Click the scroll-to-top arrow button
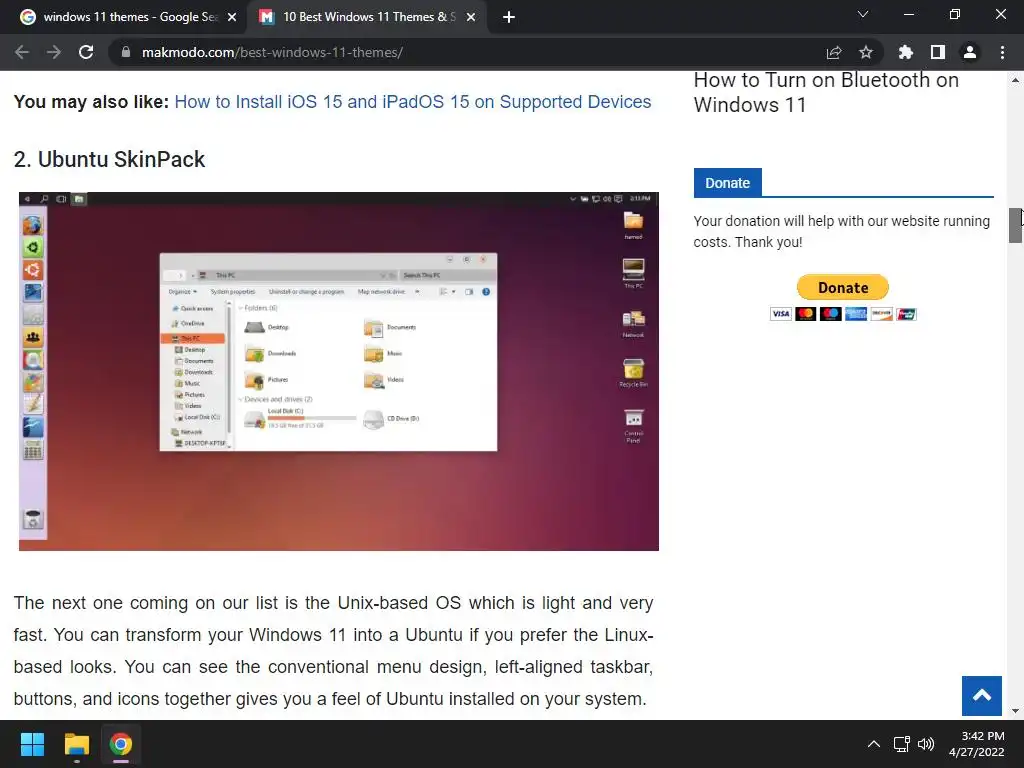The image size is (1024, 768). pos(982,696)
